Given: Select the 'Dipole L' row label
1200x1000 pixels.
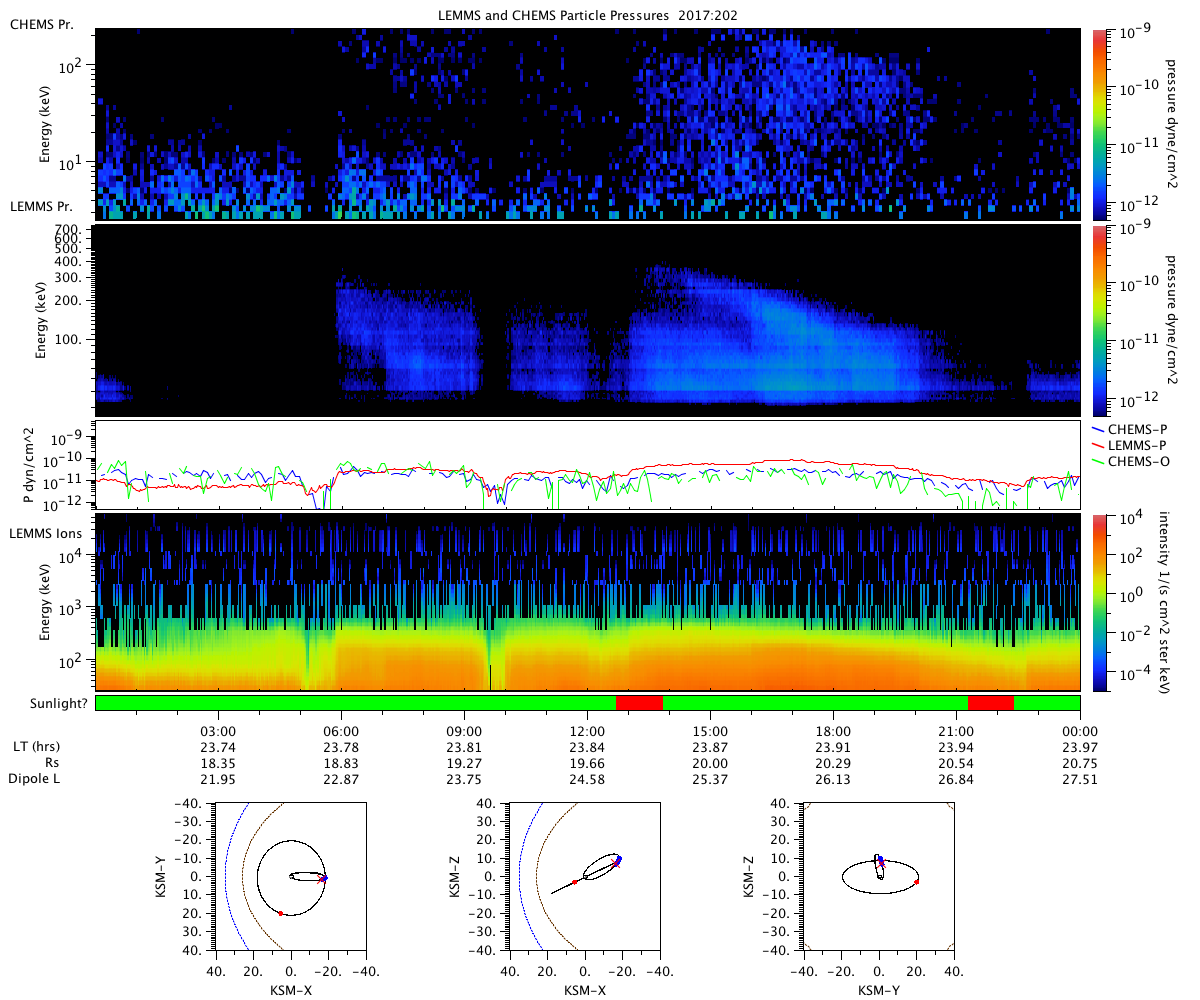Looking at the screenshot, I should click(33, 779).
